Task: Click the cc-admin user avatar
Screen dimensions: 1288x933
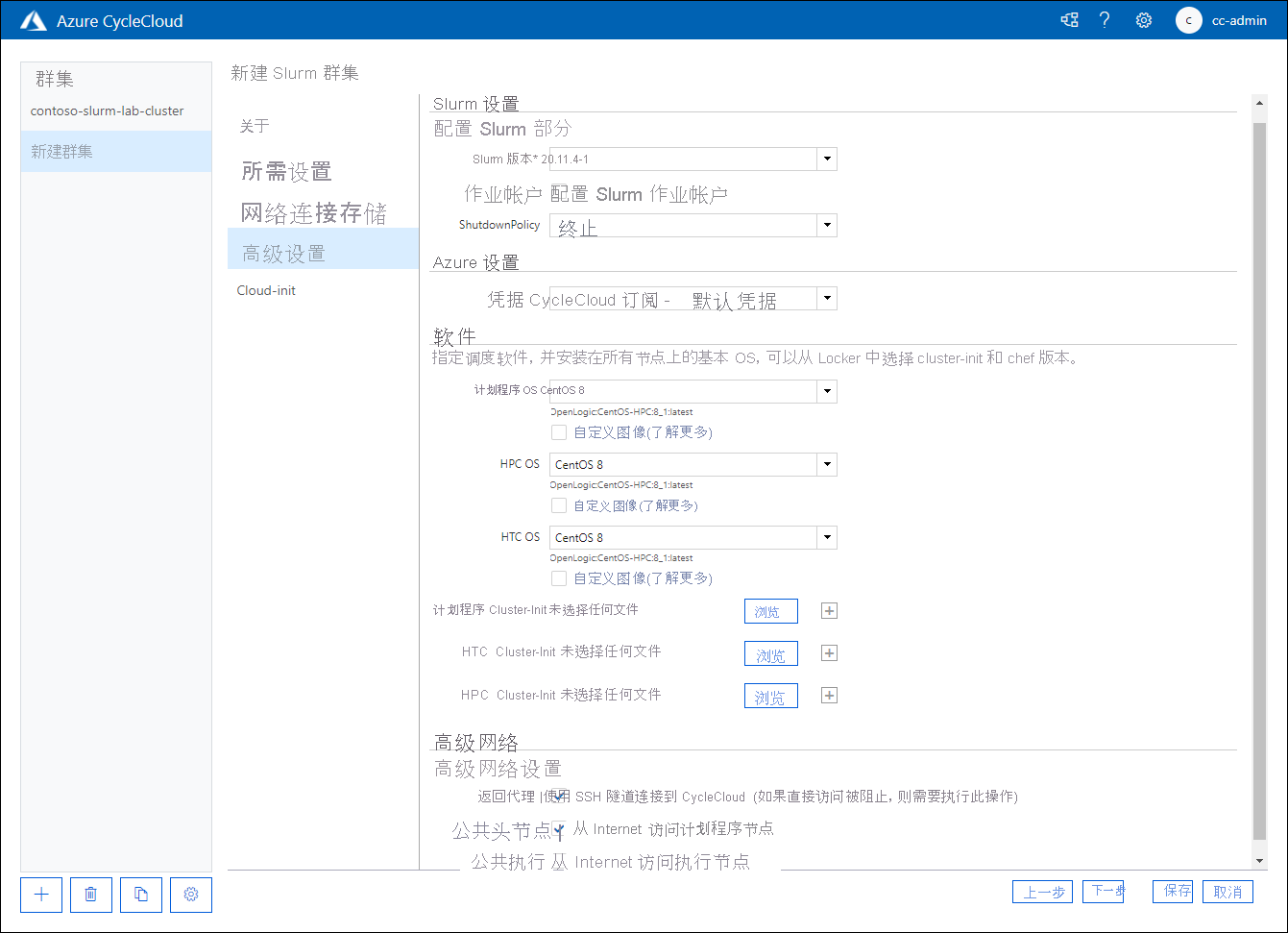Action: (x=1189, y=20)
